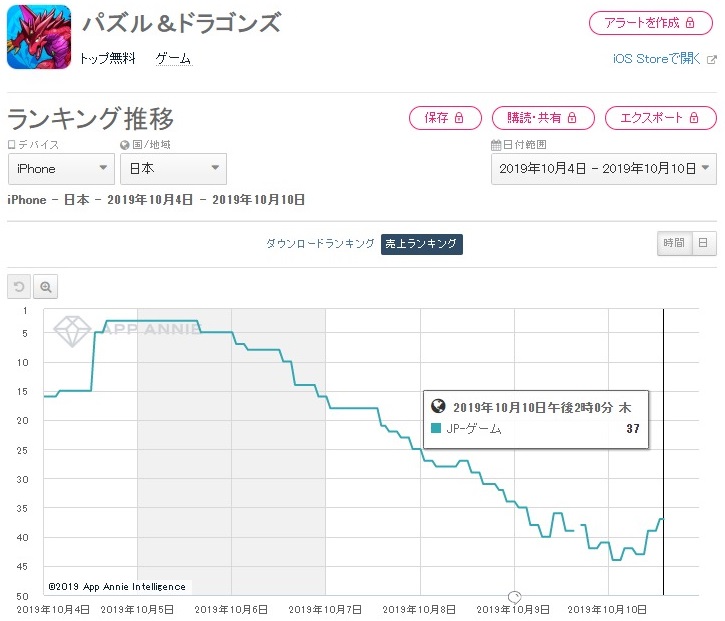Click the external link icon beside iOS Store
This screenshot has width=725, height=621.
click(x=712, y=59)
